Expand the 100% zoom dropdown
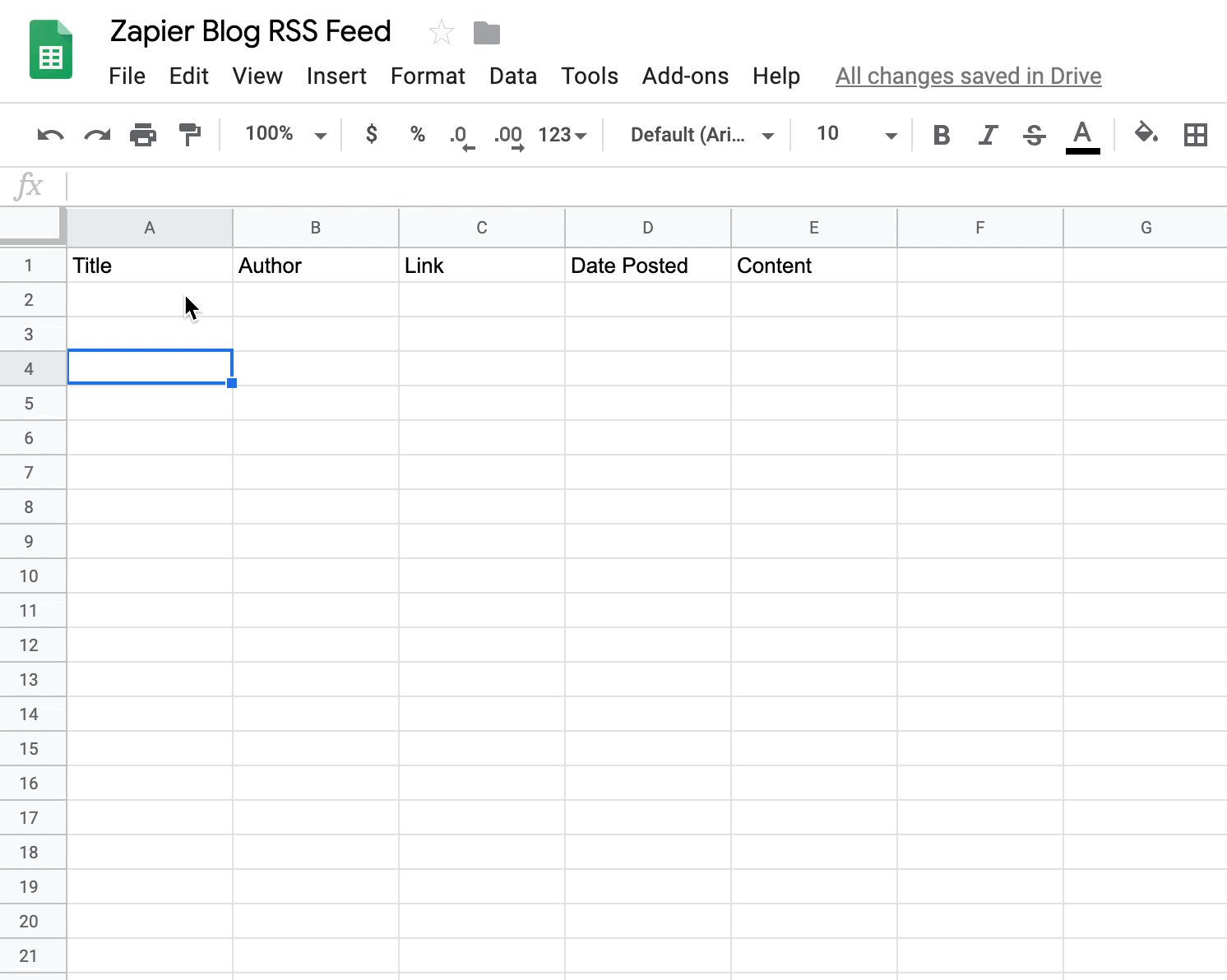Image resolution: width=1227 pixels, height=980 pixels. point(285,134)
